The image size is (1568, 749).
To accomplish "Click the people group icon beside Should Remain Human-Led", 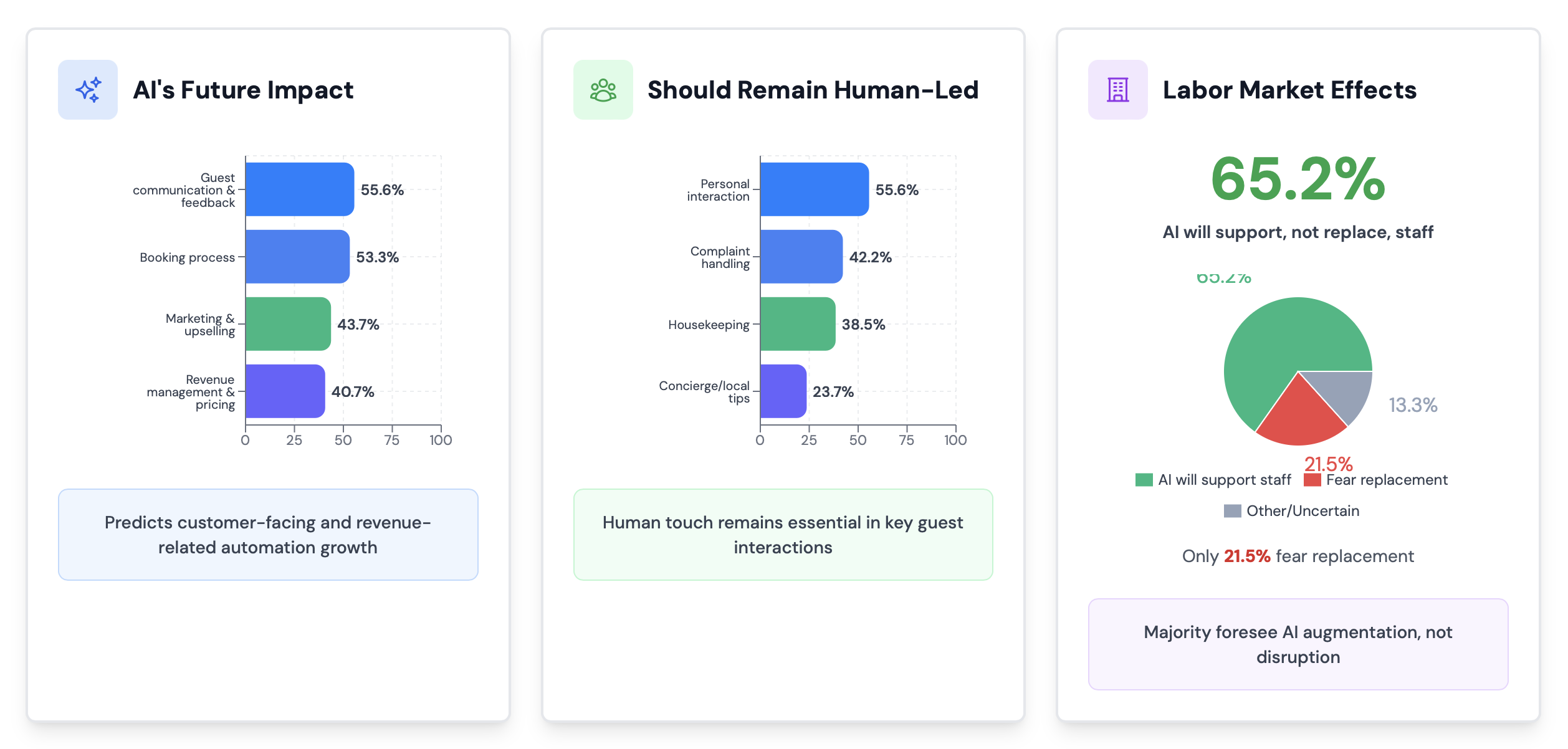I will pos(603,90).
